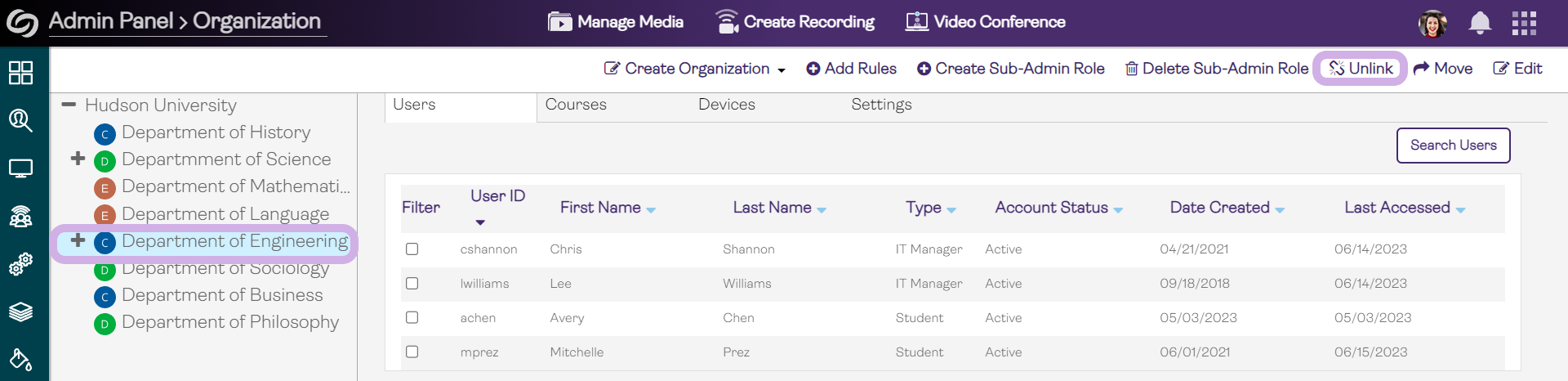Open the notifications bell
This screenshot has width=1568, height=381.
pos(1480,23)
